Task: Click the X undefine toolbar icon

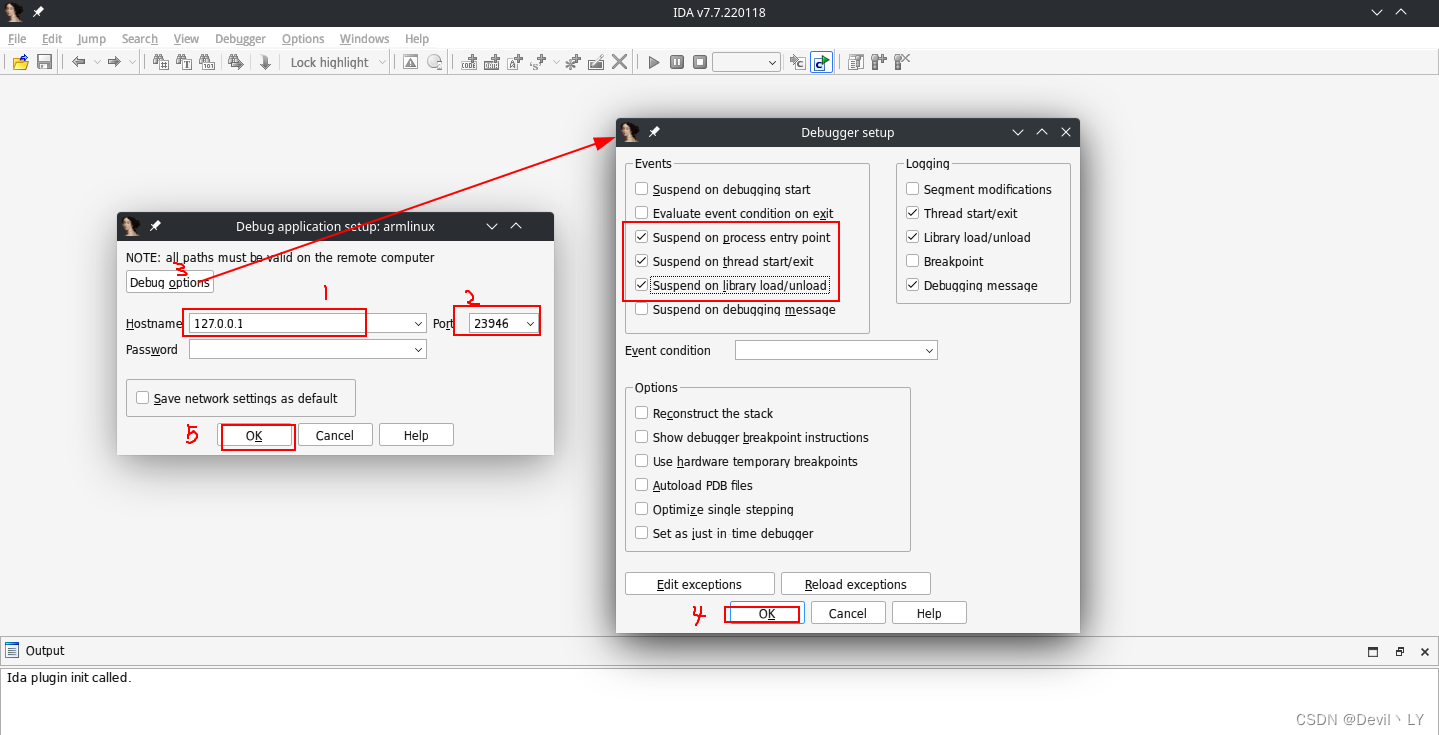Action: (x=620, y=62)
